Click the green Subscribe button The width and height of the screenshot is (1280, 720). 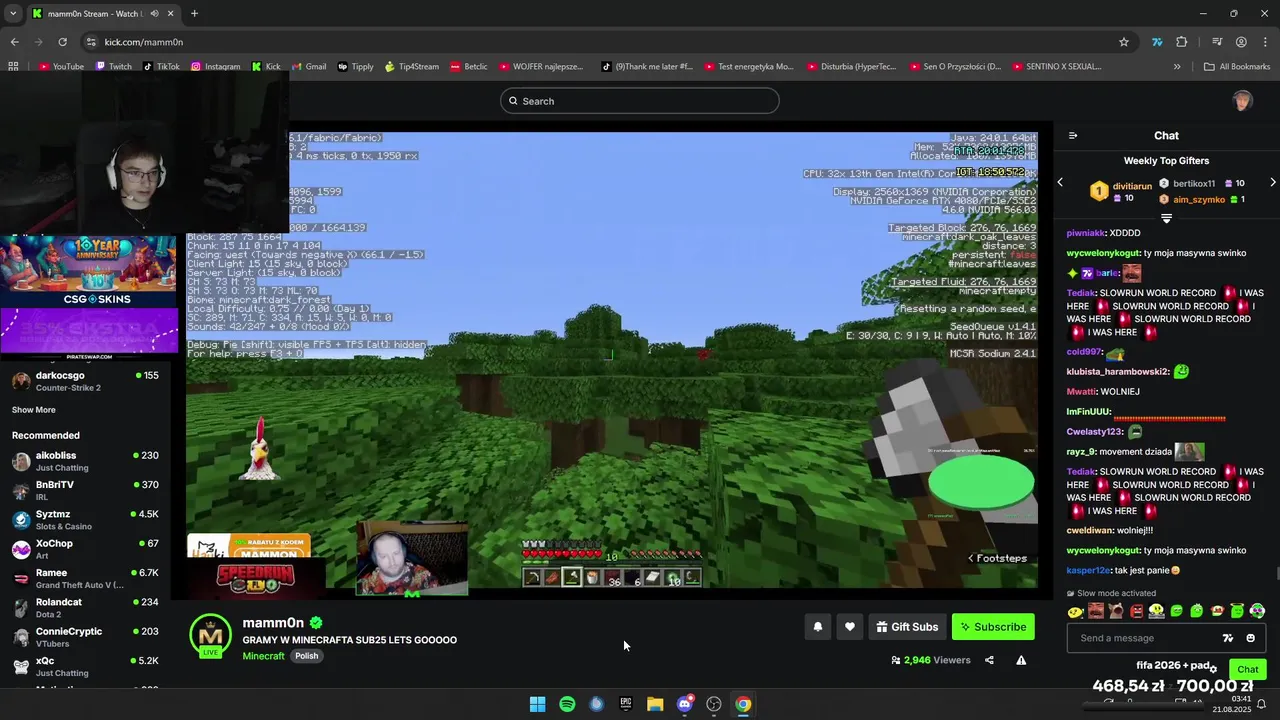(993, 627)
